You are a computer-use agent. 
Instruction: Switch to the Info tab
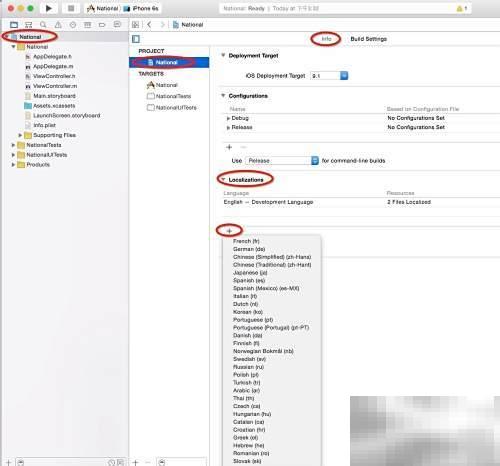326,39
